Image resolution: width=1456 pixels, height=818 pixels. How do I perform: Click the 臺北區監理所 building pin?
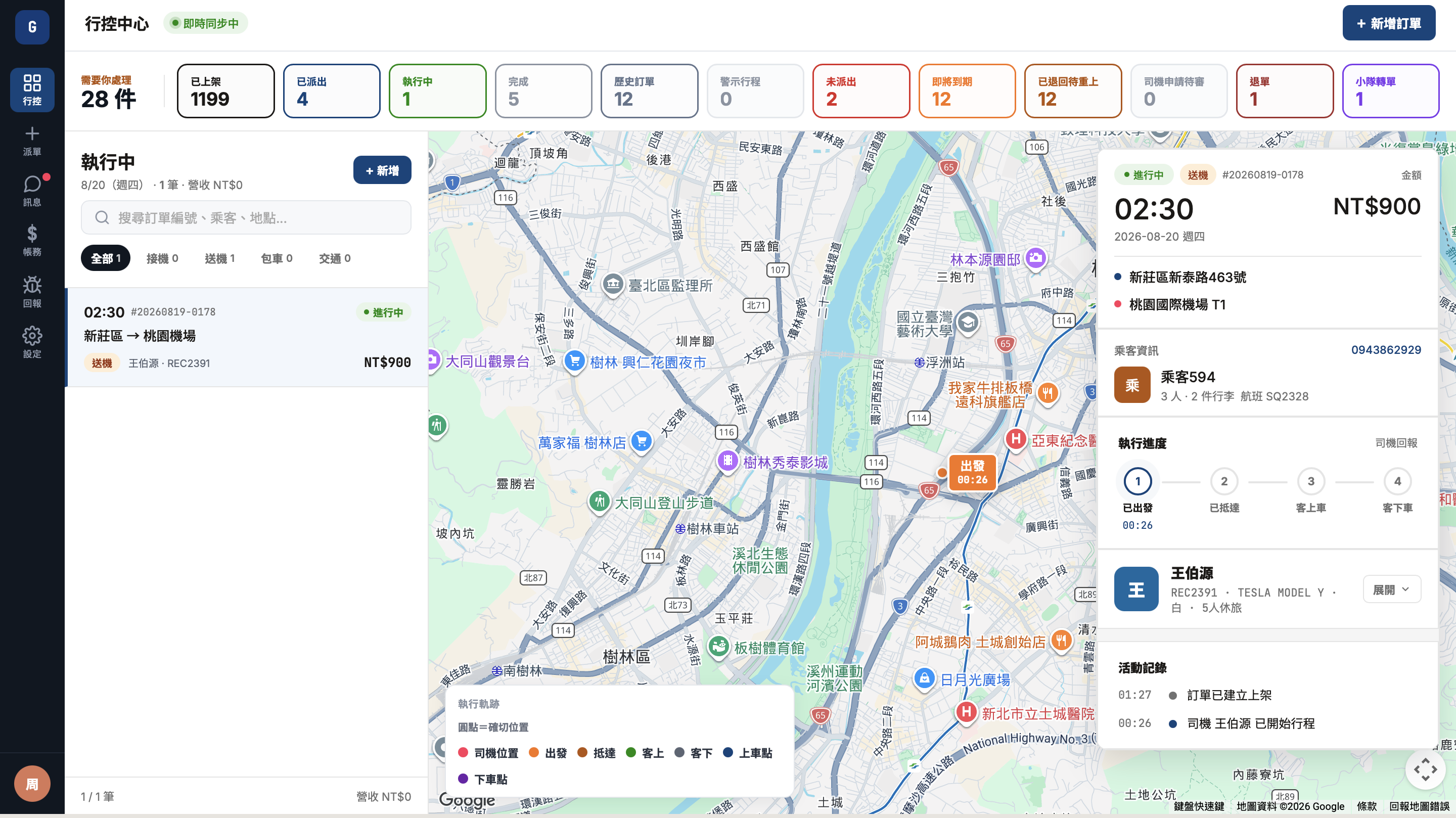pos(613,284)
